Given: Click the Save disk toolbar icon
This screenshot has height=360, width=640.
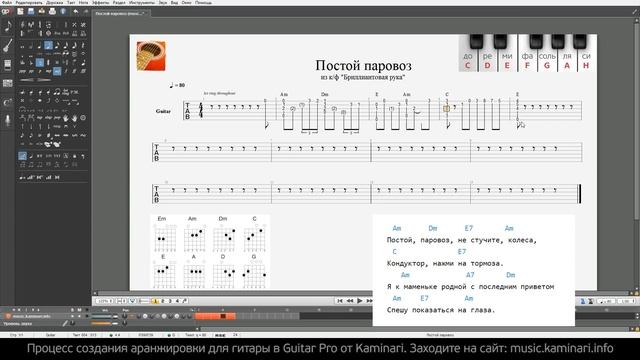Looking at the screenshot, I should tap(31, 11).
